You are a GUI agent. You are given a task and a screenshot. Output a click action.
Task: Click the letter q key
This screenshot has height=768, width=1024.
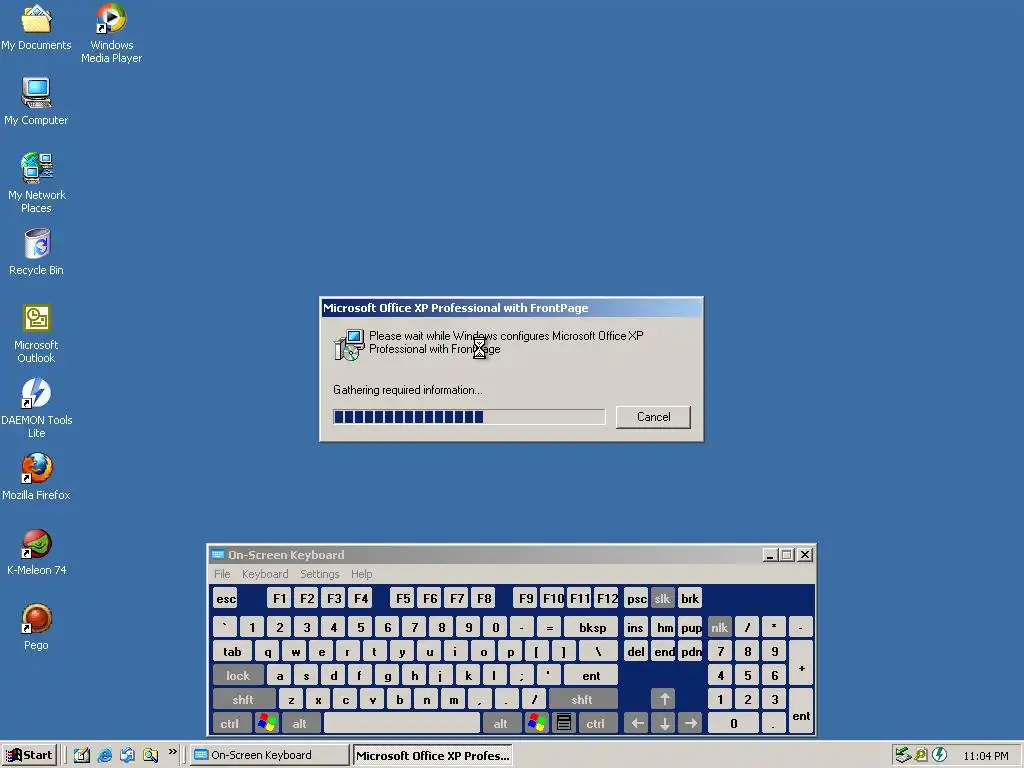click(x=267, y=651)
